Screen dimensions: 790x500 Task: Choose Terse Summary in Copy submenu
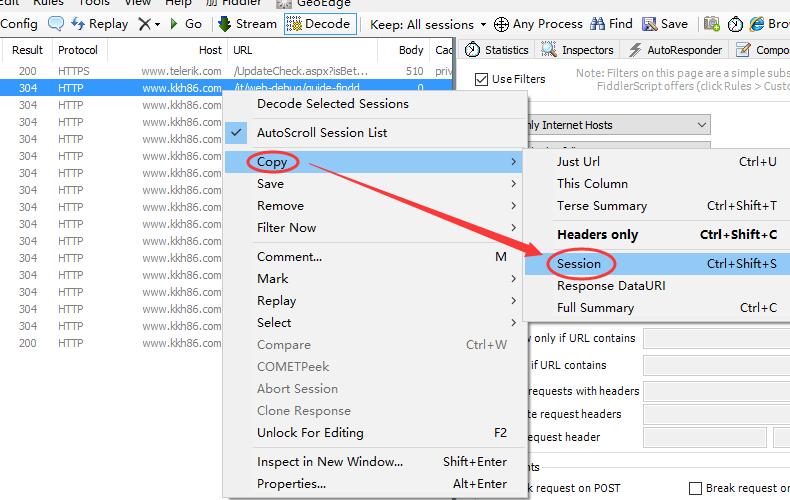pos(657,206)
